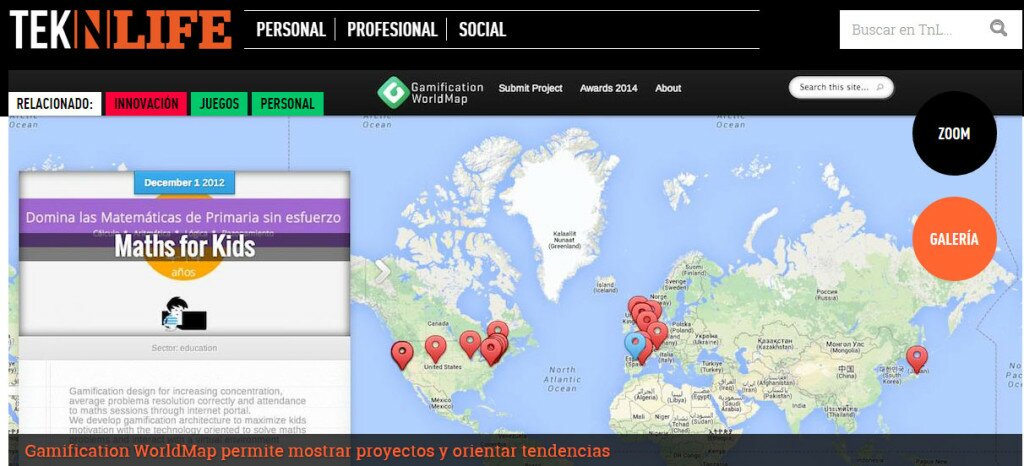Click the student-at-computer icon in Maths for Kids card
This screenshot has height=466, width=1024.
[184, 314]
